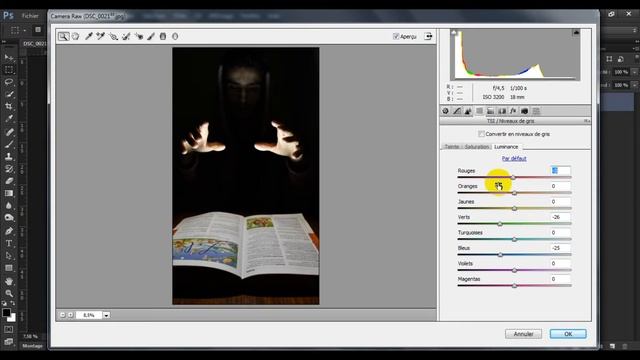Image resolution: width=640 pixels, height=360 pixels.
Task: Select the Adjustment Brush tool
Action: point(151,36)
